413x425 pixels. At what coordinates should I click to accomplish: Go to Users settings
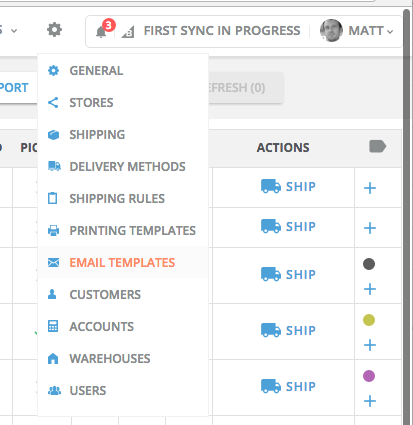[123, 391]
